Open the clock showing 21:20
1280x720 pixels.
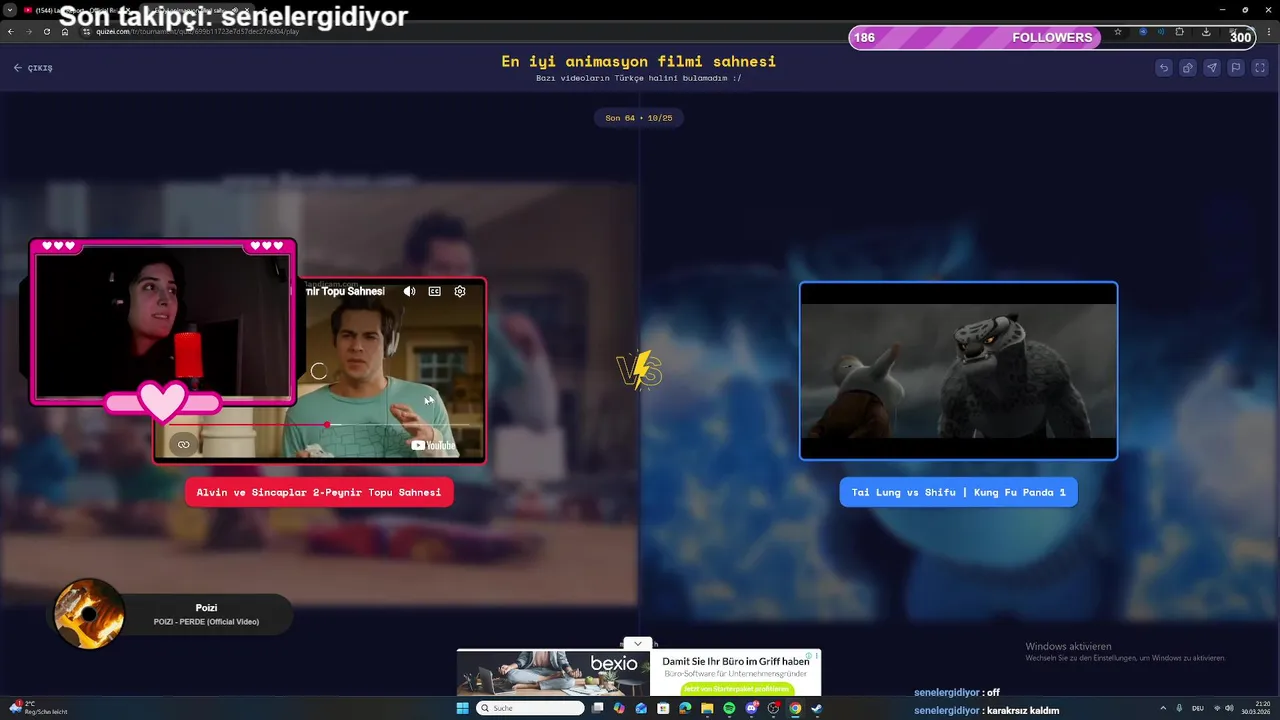point(1255,708)
